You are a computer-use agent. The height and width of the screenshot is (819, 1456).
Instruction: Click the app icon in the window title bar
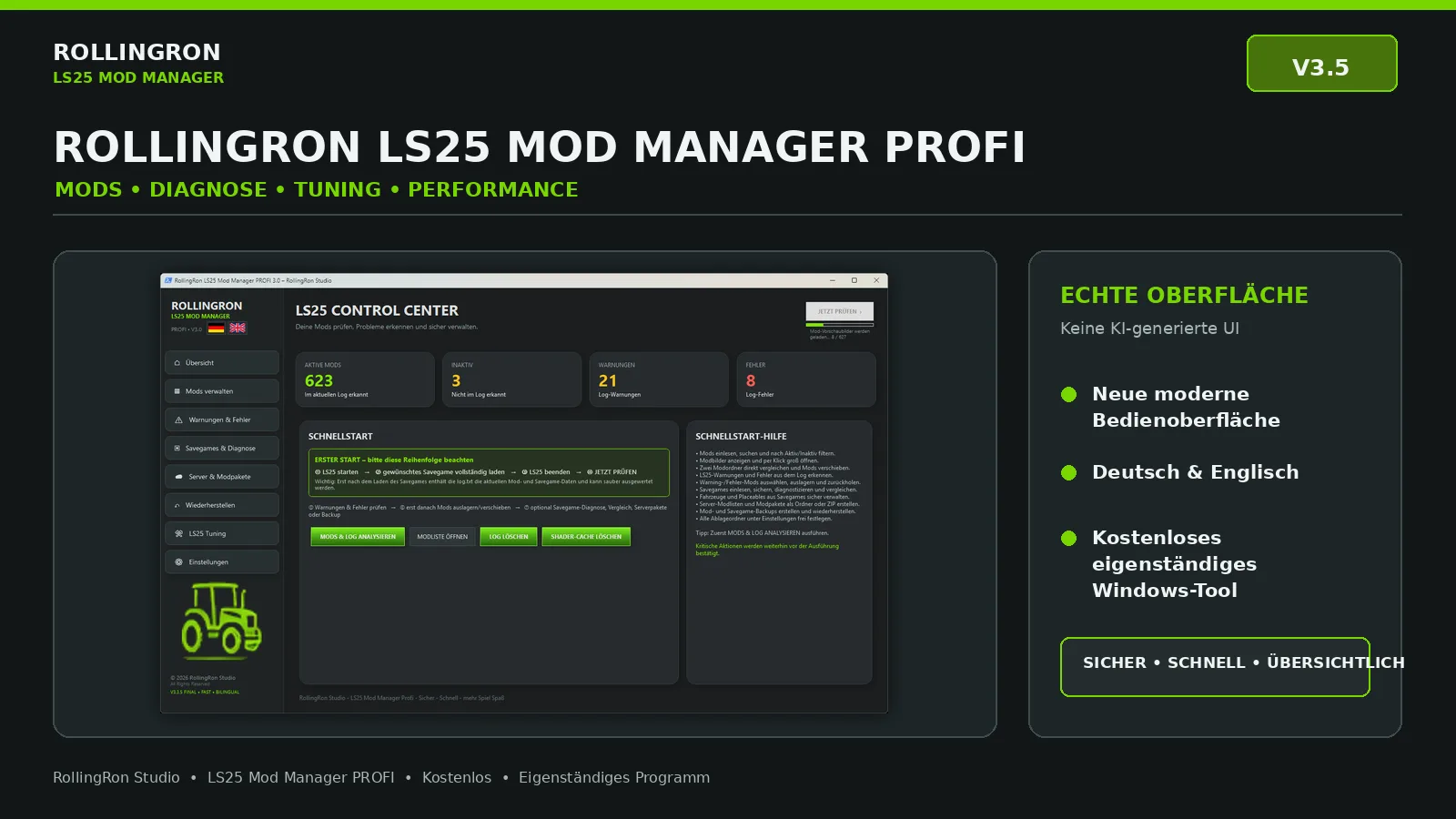(168, 280)
